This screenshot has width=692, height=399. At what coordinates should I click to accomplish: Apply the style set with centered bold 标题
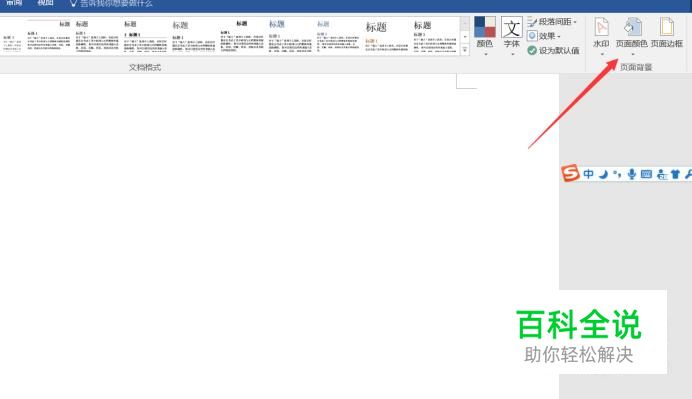[242, 36]
